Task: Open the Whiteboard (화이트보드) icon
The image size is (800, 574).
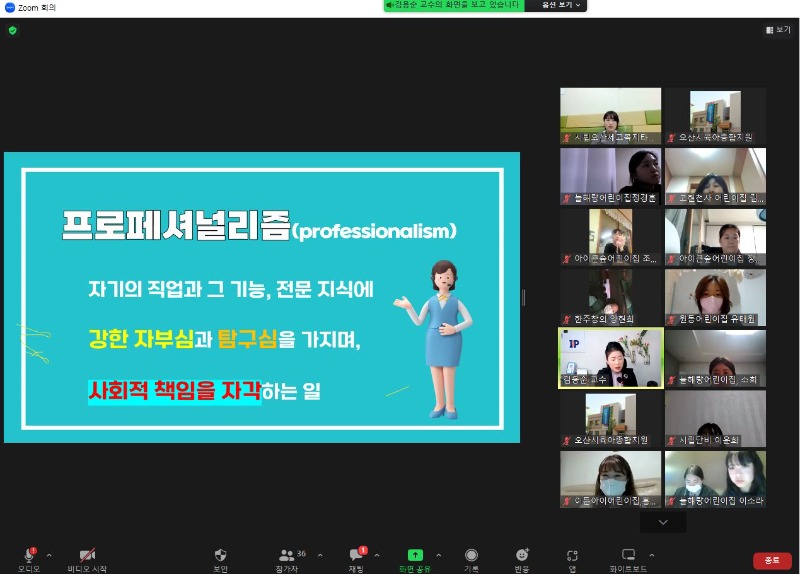Action: tap(628, 555)
